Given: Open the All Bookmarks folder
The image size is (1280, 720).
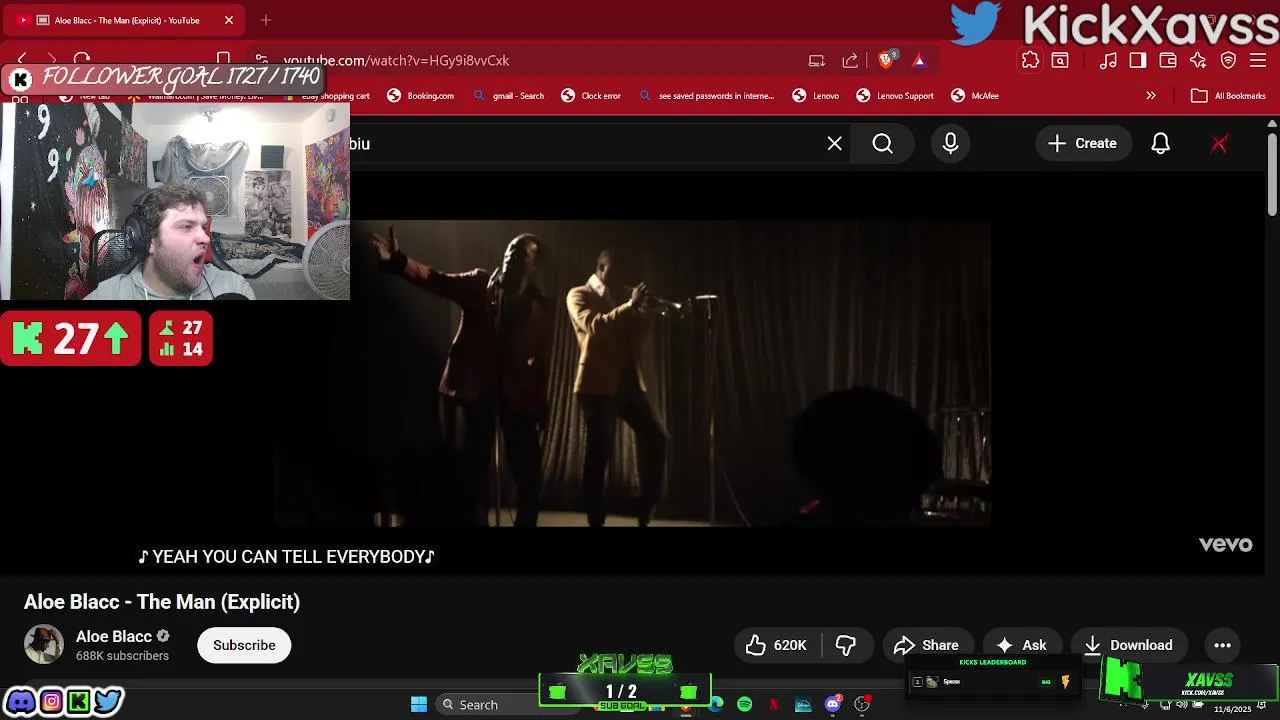Looking at the screenshot, I should (x=1228, y=96).
